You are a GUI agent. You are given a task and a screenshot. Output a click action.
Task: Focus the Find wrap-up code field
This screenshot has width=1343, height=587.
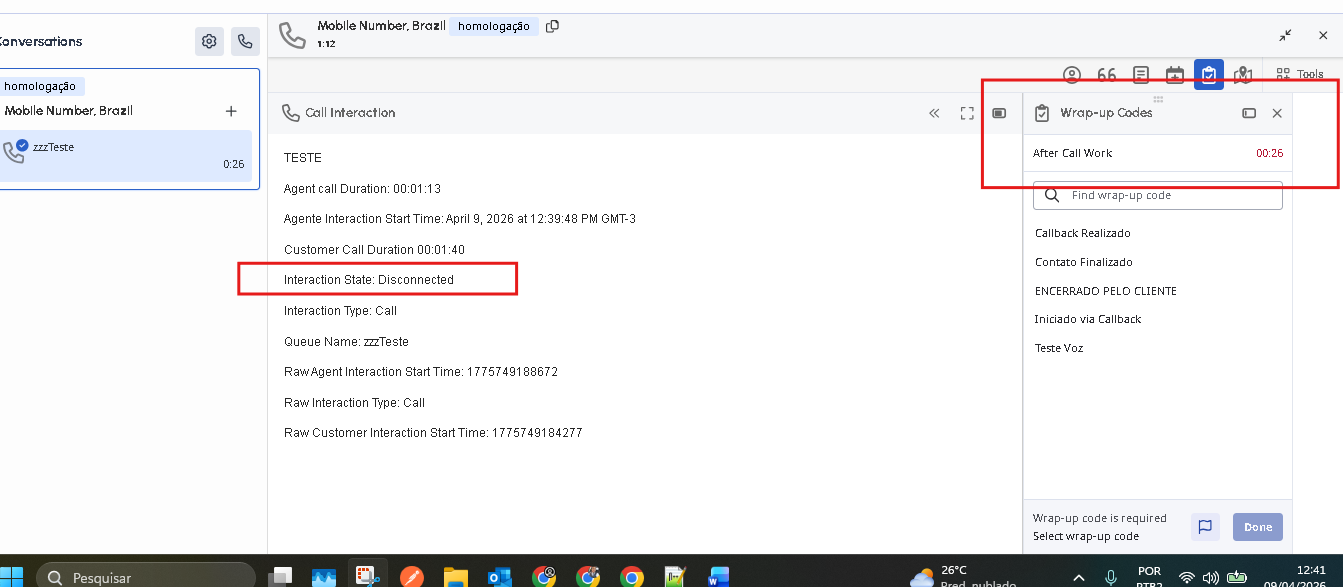[1158, 195]
